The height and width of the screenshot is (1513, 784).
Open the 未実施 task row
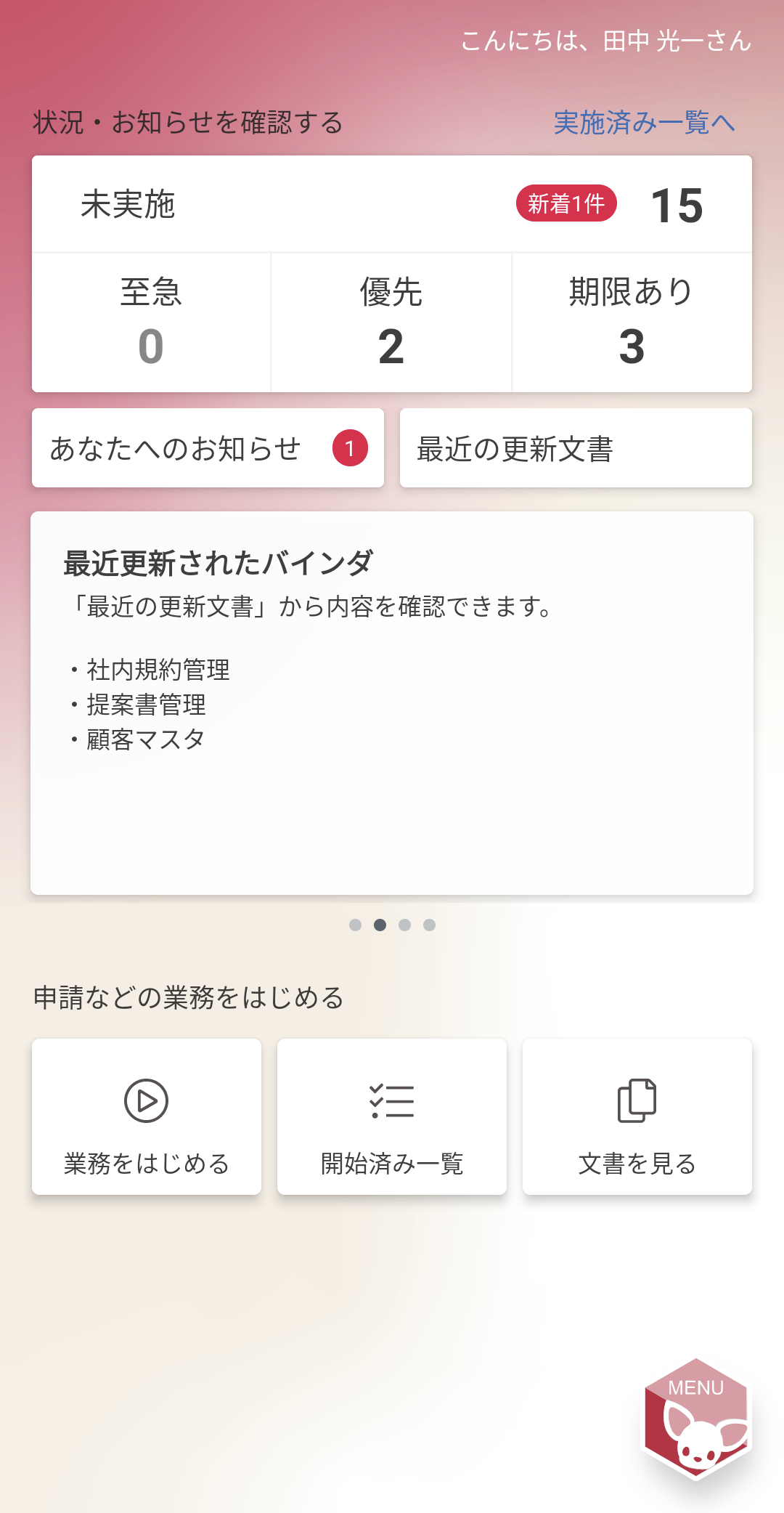392,204
